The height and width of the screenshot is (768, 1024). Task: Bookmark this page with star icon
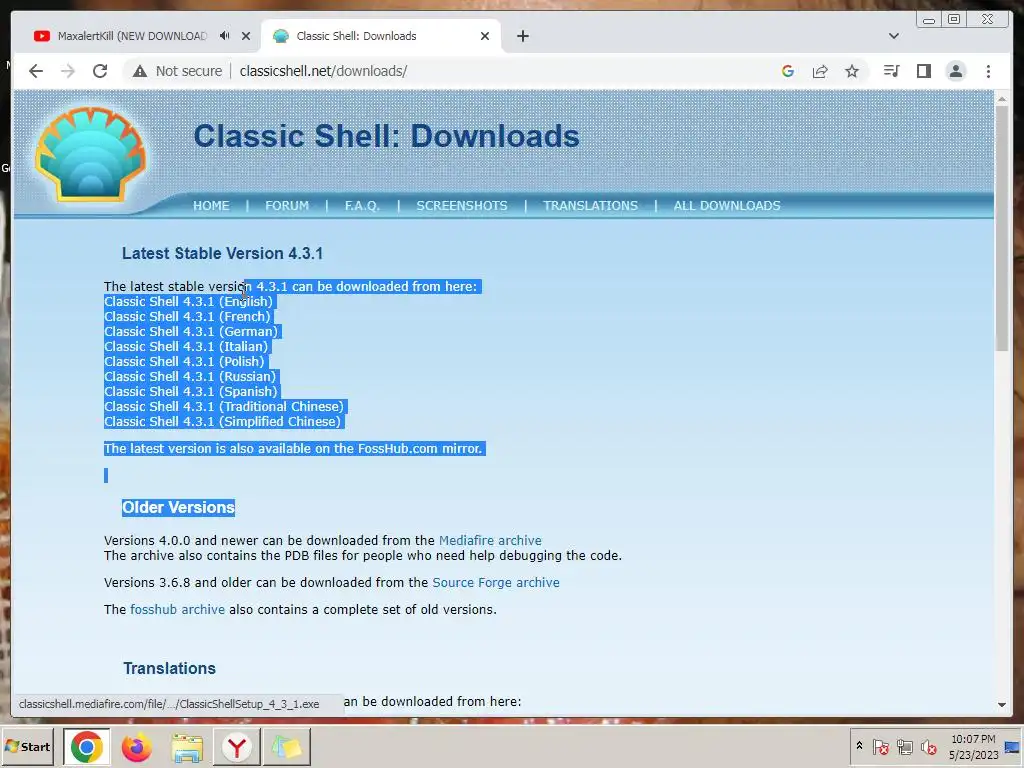coord(852,71)
